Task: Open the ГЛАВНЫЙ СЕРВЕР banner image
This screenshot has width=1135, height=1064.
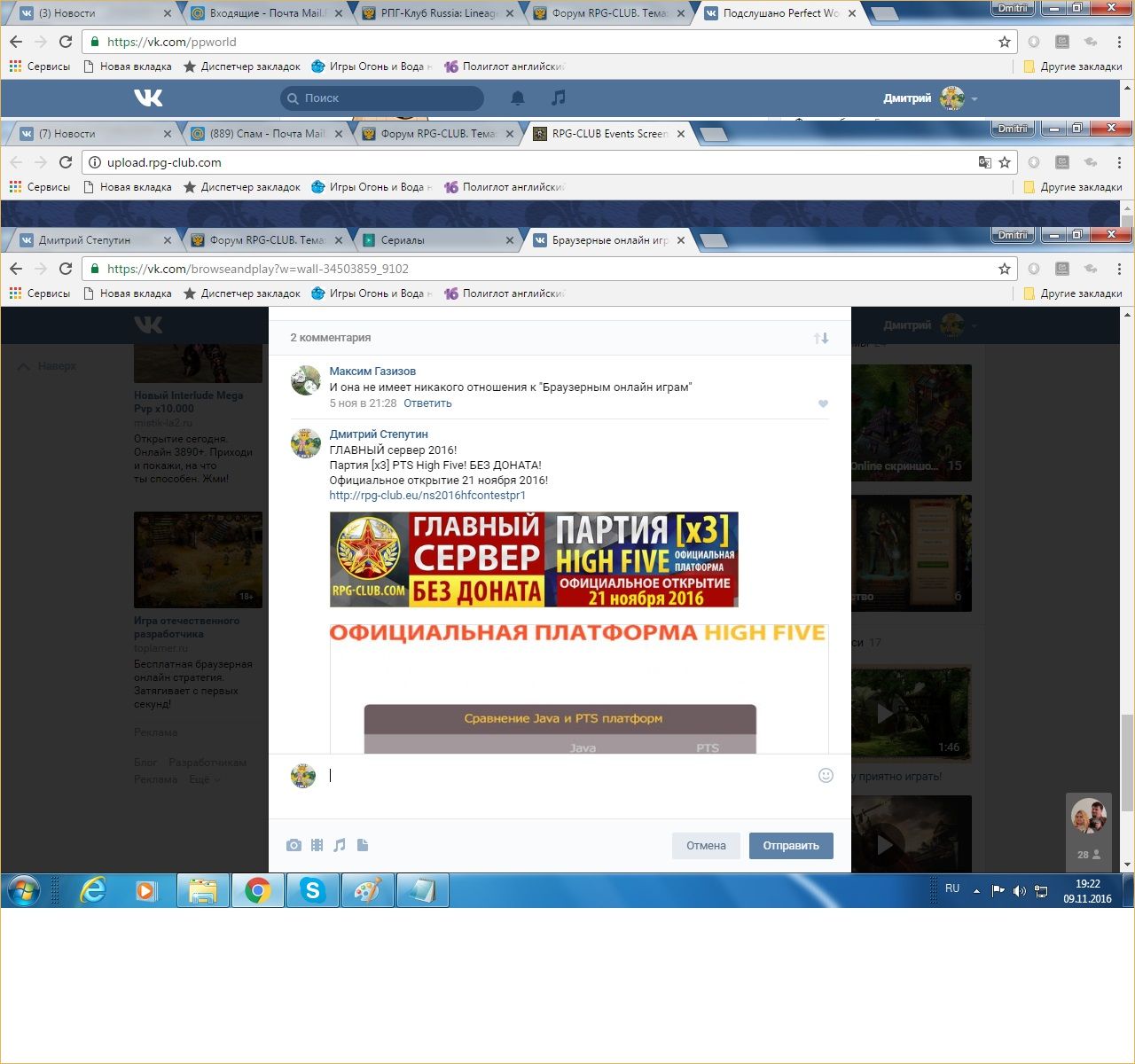Action: click(x=534, y=559)
